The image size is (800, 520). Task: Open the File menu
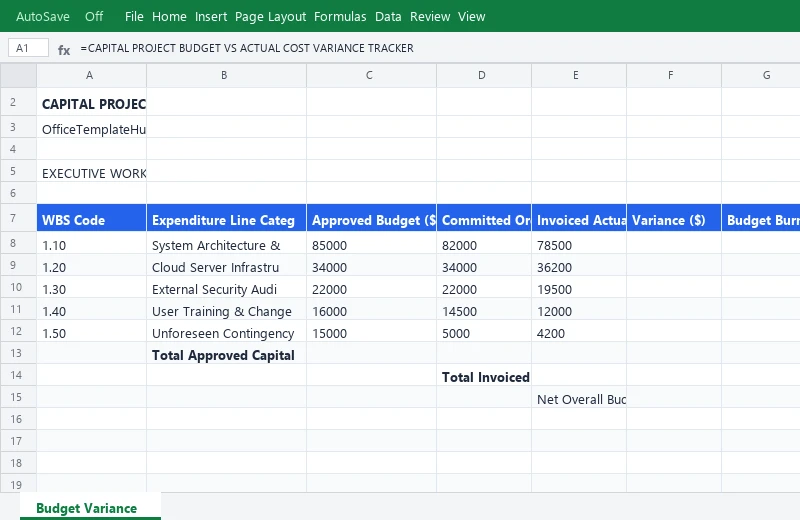click(x=134, y=16)
